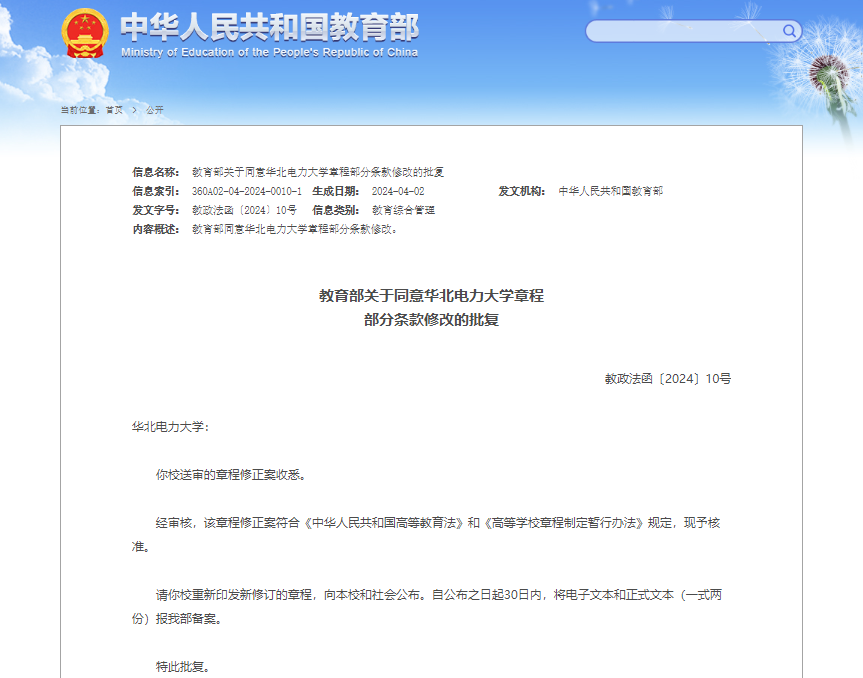863x678 pixels.
Task: Open the 公开 breadcrumb link
Action: (154, 110)
